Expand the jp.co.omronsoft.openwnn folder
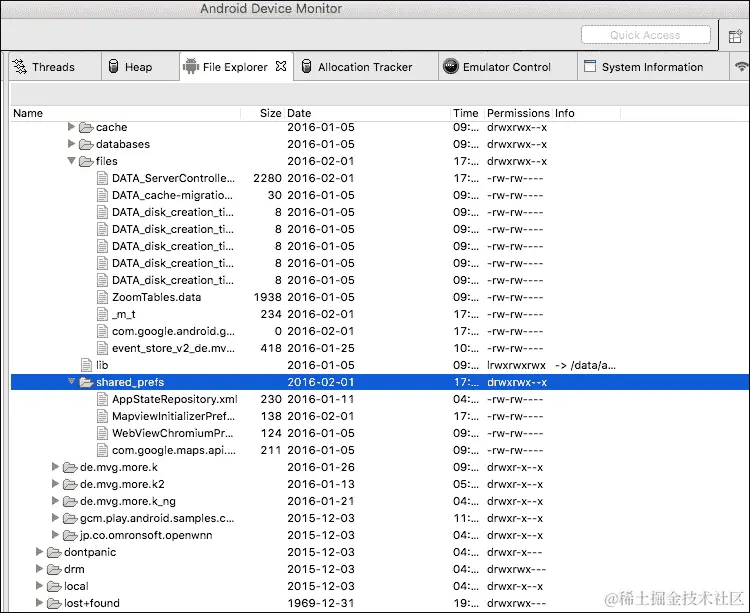Screen dimensions: 750x613 [x=55, y=535]
